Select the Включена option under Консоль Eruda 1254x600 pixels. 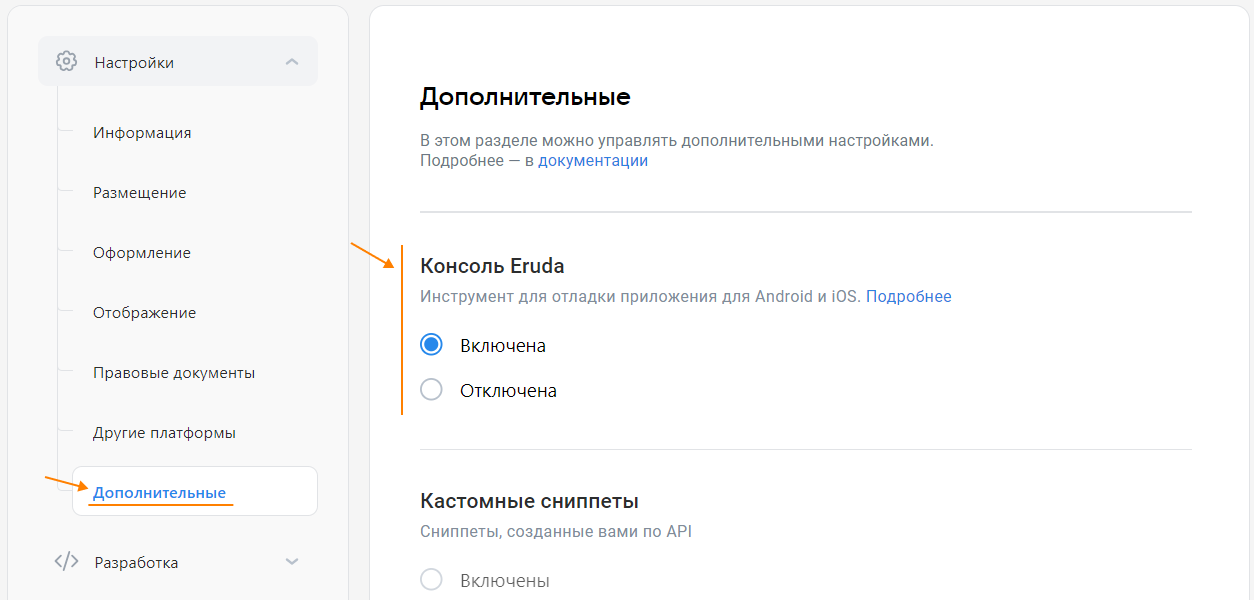pyautogui.click(x=431, y=344)
